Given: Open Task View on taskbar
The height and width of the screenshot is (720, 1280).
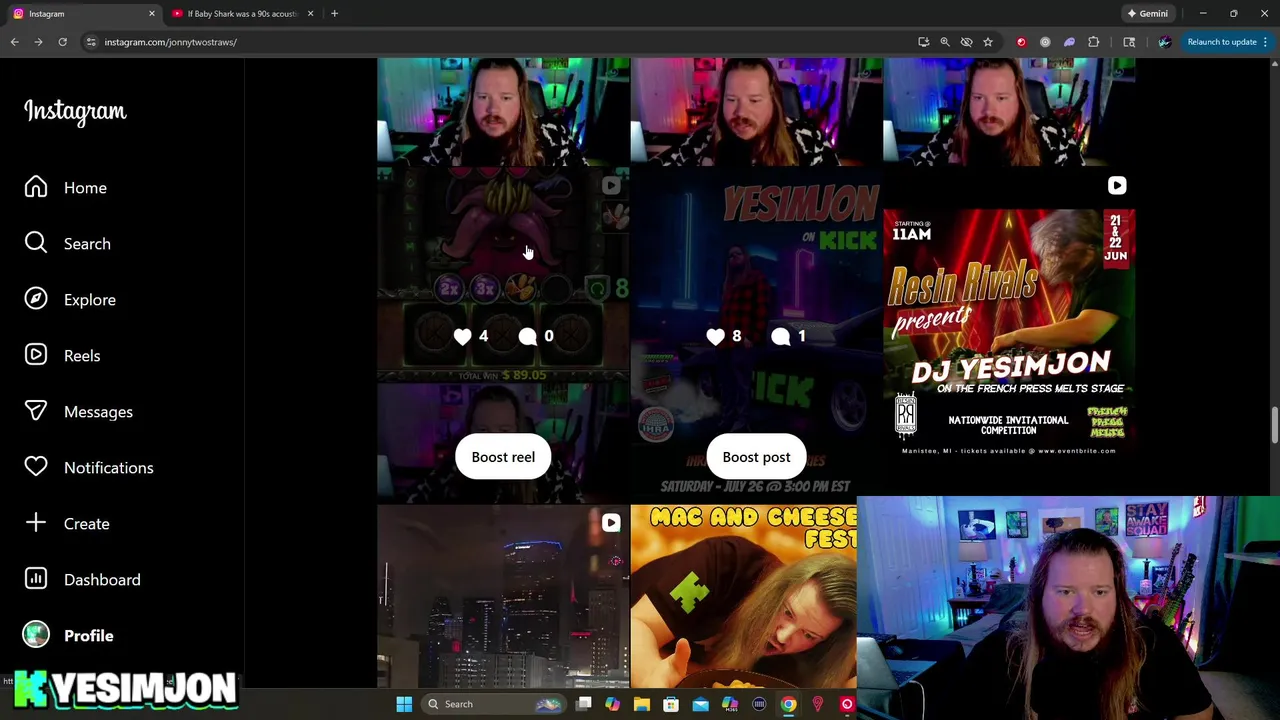Looking at the screenshot, I should [584, 704].
